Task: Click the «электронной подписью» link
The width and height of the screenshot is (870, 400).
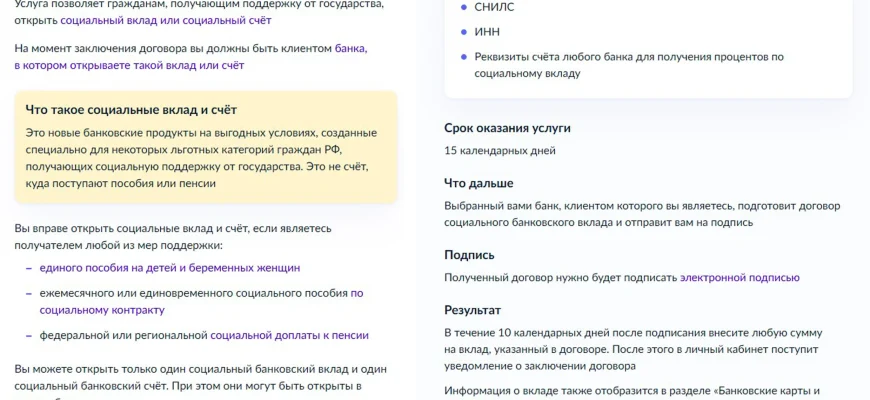Action: [x=739, y=277]
